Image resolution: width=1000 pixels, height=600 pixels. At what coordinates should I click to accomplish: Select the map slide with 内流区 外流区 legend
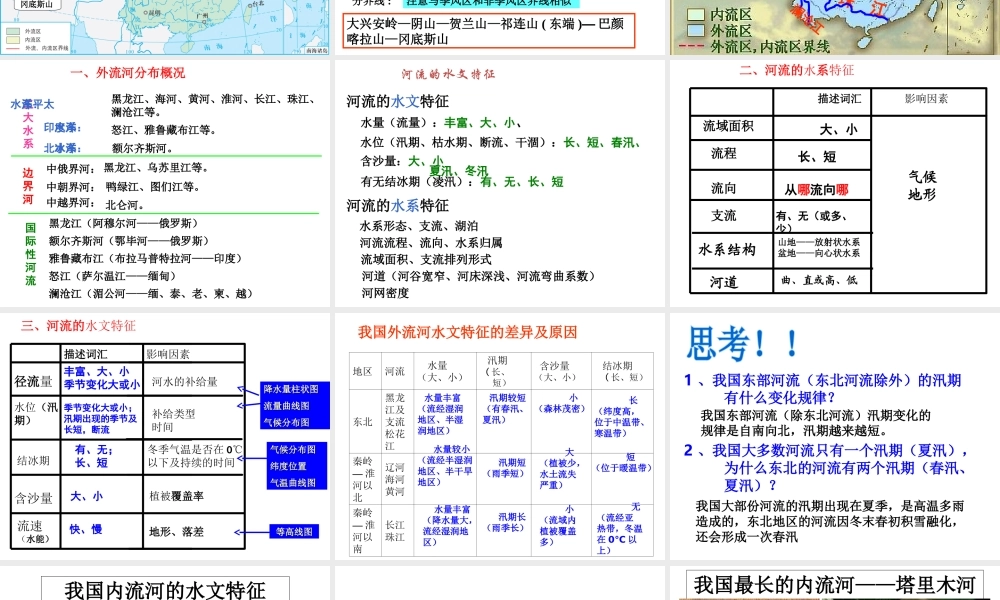pyautogui.click(x=835, y=27)
